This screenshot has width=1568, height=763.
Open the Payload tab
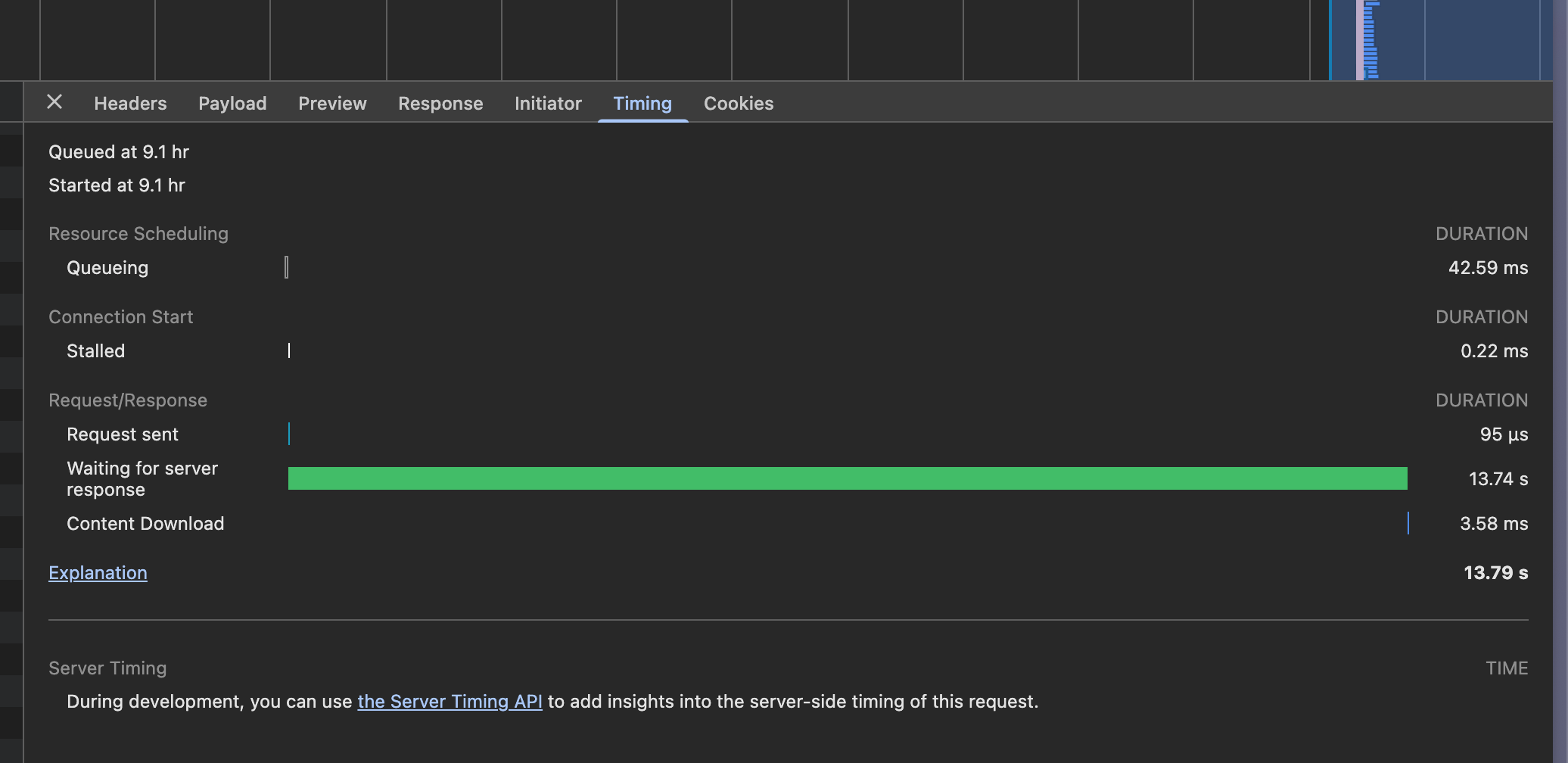pos(232,104)
